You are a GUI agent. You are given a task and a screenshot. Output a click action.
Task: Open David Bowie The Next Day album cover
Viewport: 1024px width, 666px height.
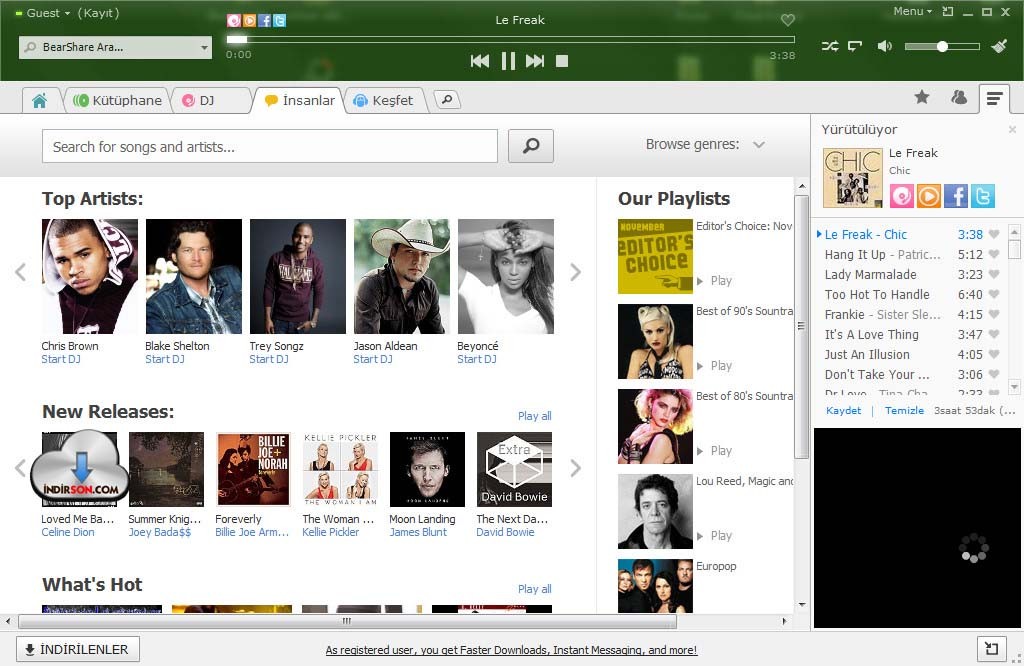[514, 469]
